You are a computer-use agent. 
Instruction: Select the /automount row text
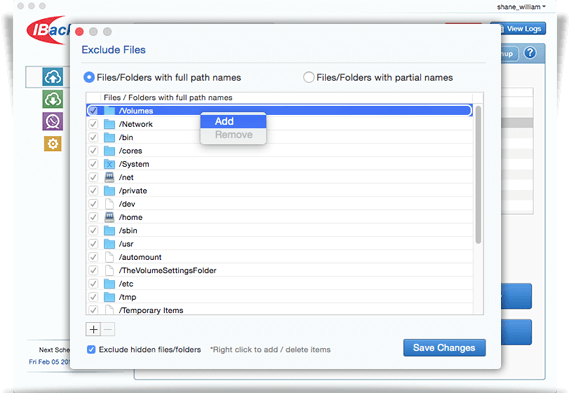(x=140, y=257)
